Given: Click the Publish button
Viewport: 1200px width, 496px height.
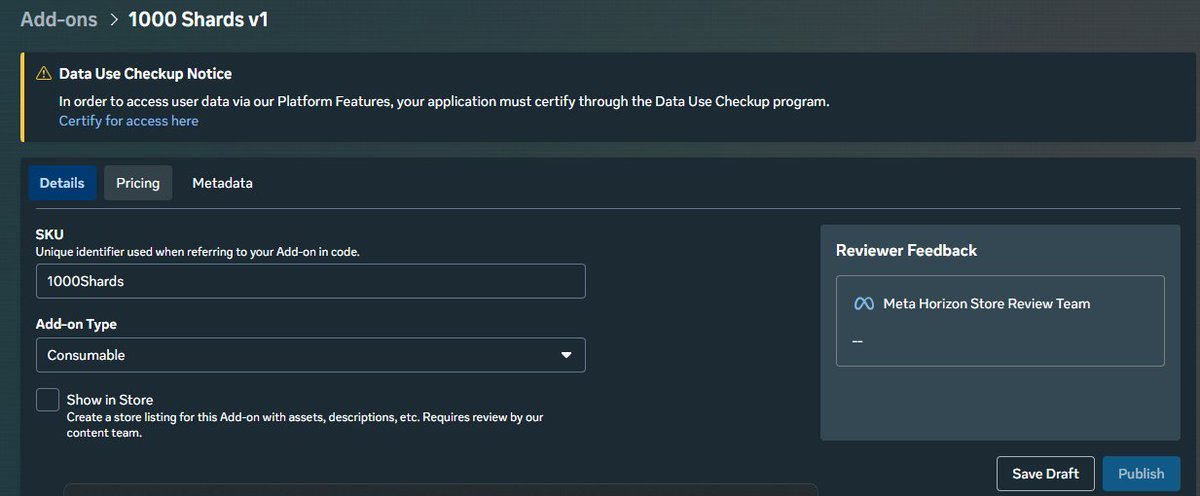Looking at the screenshot, I should pos(1141,474).
